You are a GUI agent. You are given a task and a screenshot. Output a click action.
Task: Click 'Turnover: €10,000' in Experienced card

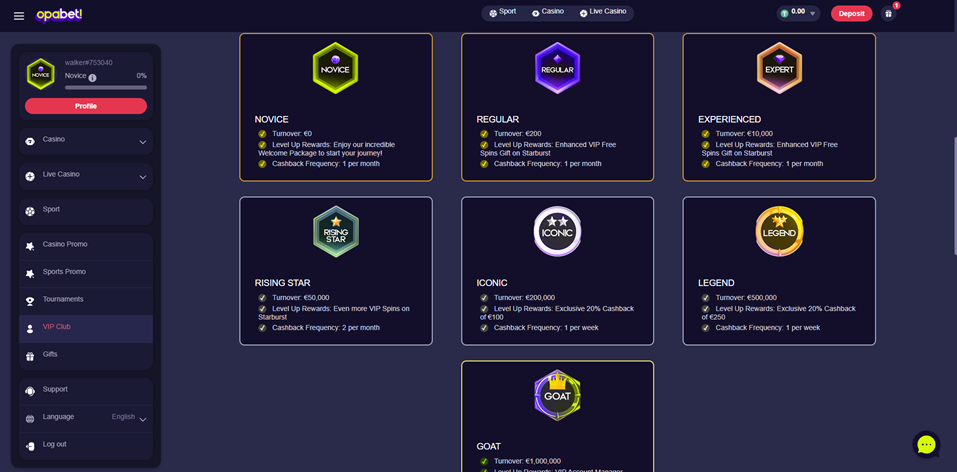coord(744,134)
